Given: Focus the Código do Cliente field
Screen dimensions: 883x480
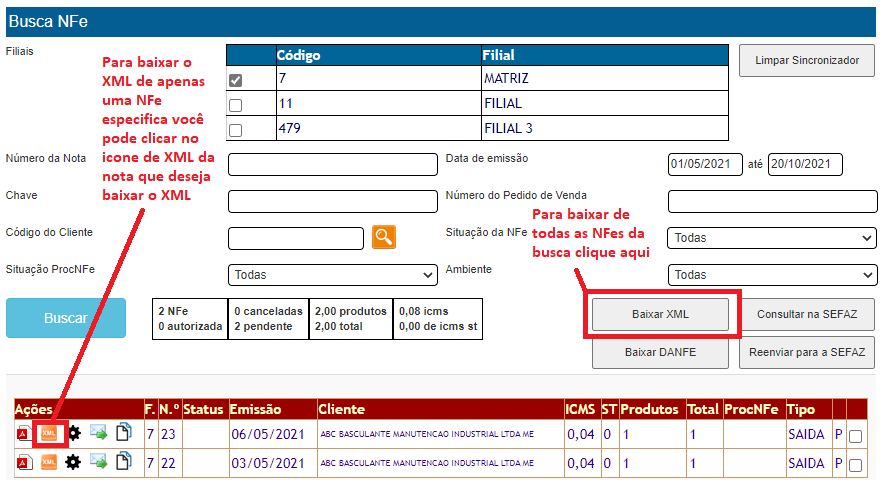Looking at the screenshot, I should pyautogui.click(x=296, y=238).
